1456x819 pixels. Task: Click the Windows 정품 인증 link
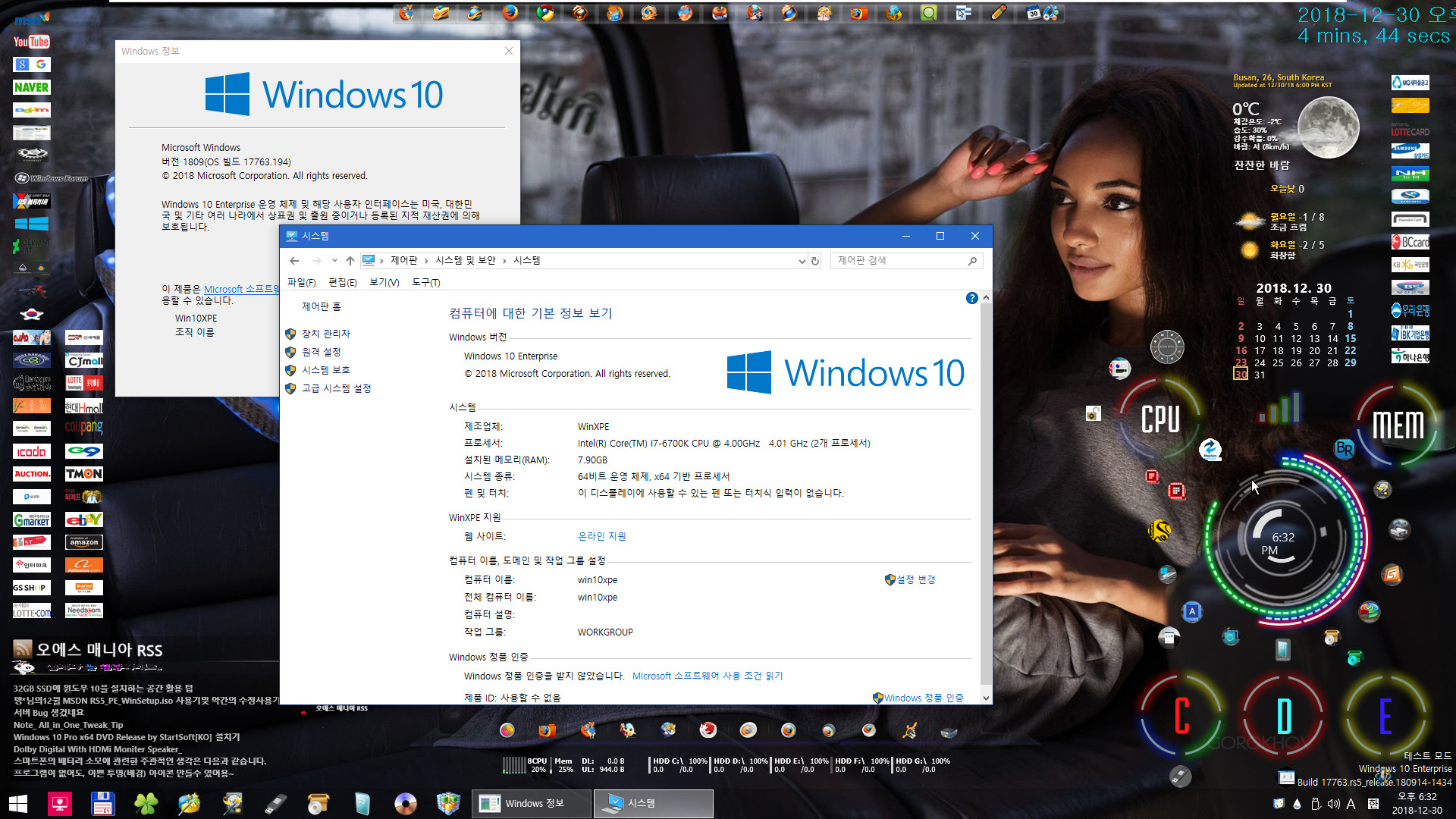[924, 698]
